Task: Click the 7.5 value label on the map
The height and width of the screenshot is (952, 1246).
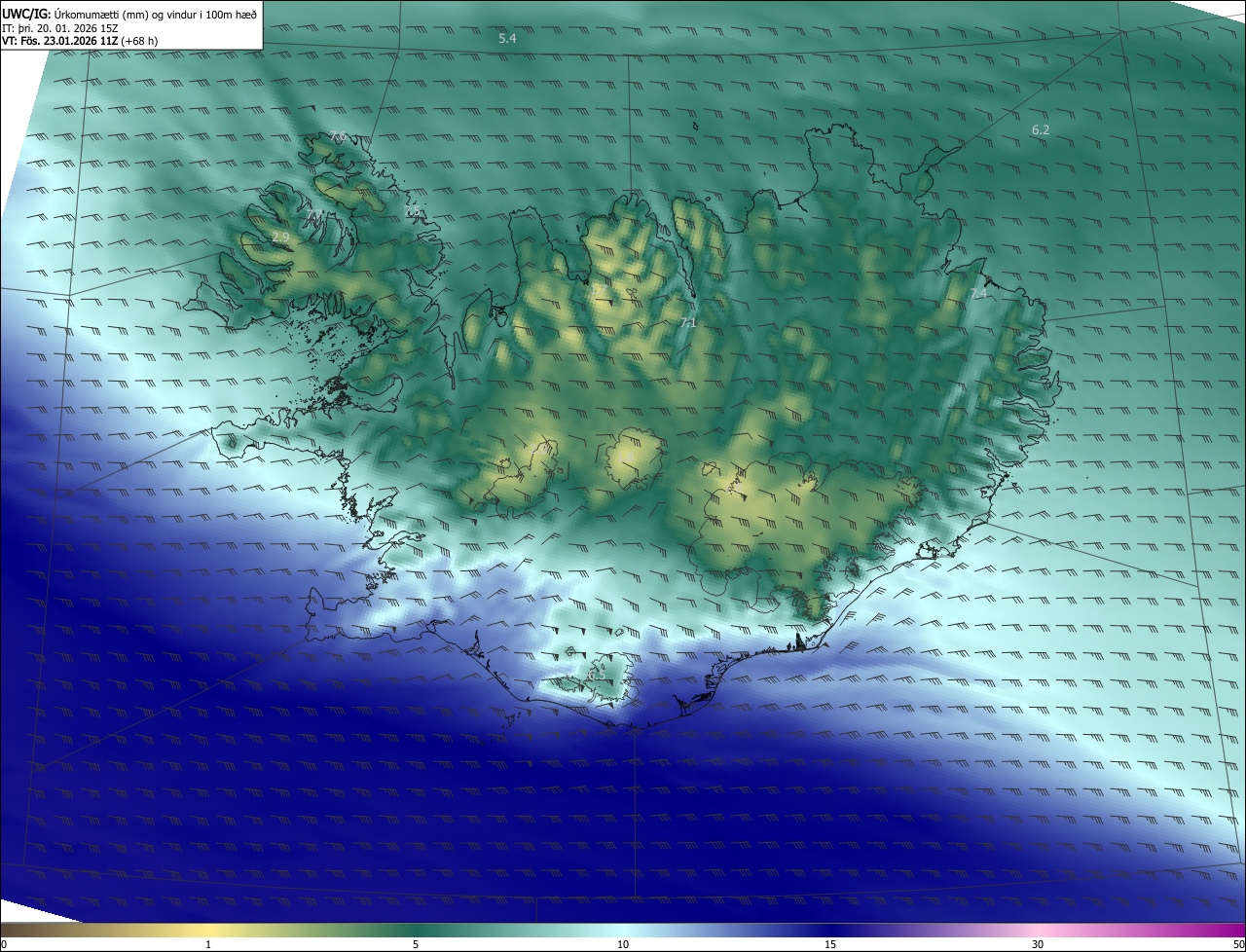Action: (x=413, y=210)
